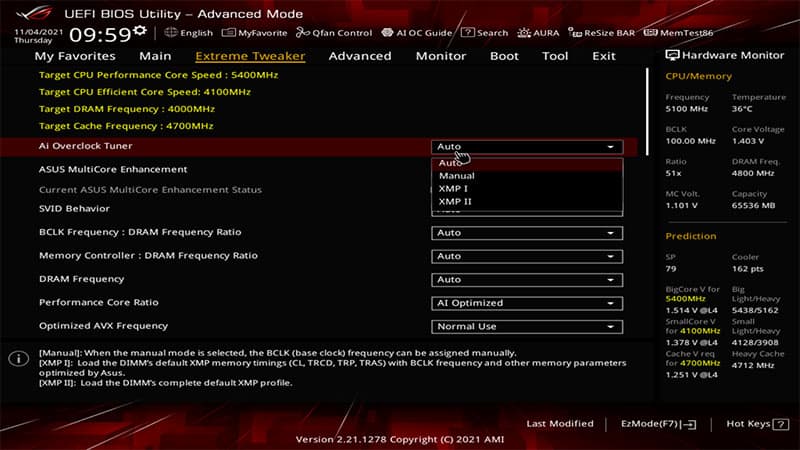Launch the AI OC Guide icon
Viewport: 800px width, 450px height.
pos(387,33)
